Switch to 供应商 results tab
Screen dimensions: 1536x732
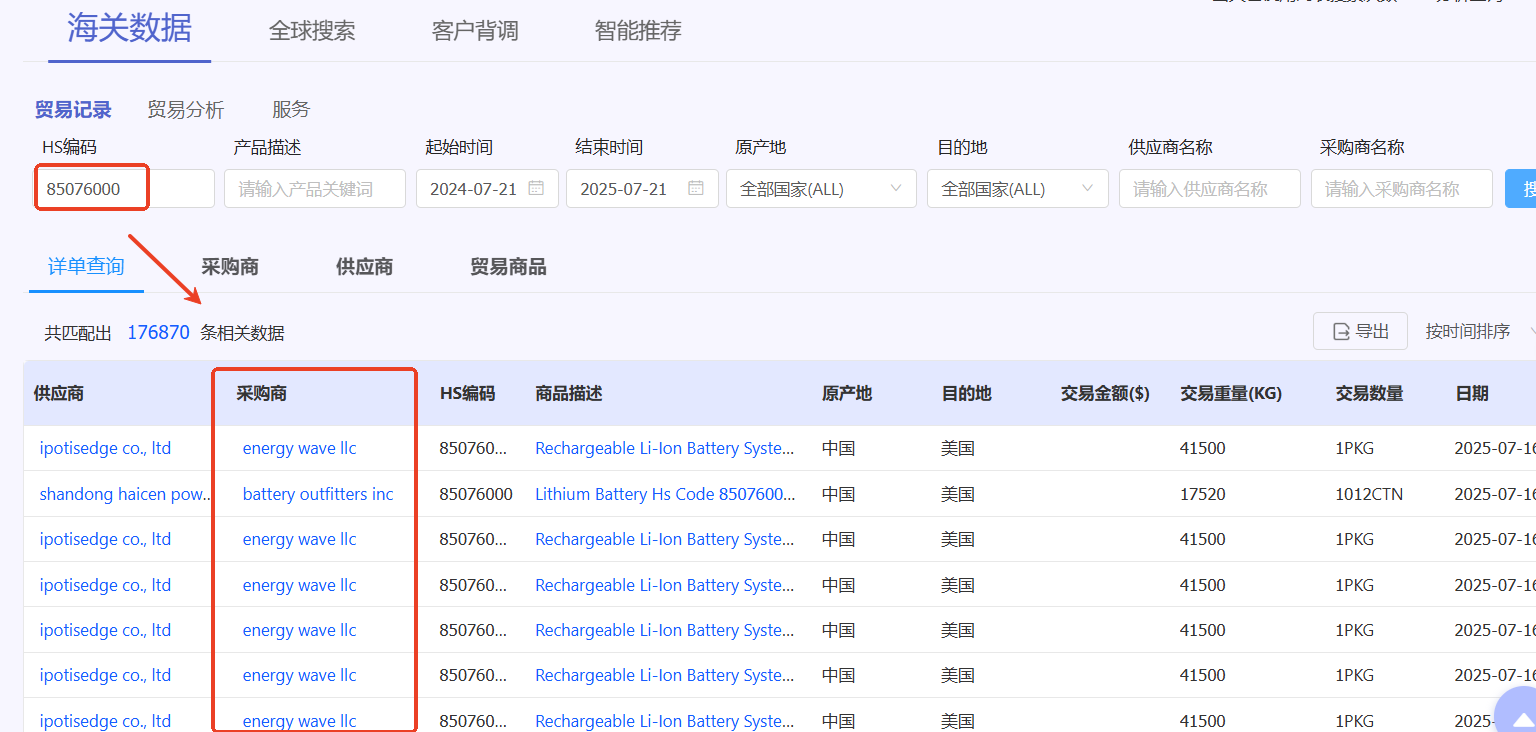[x=364, y=267]
